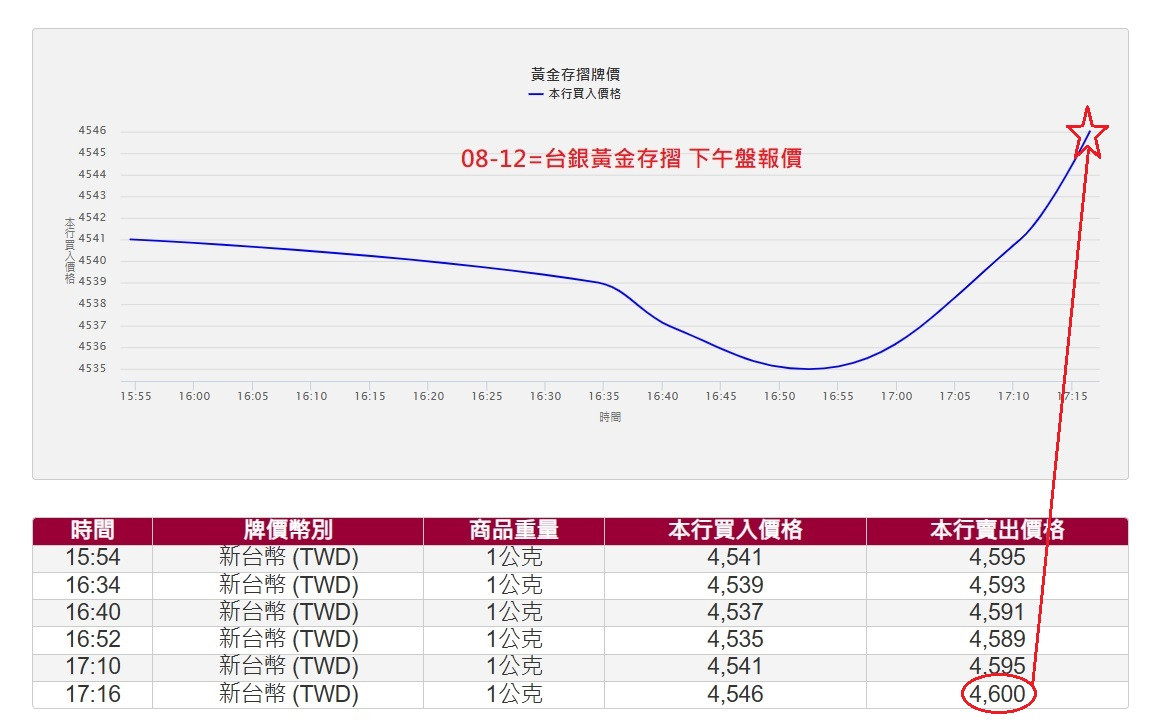Click the x-axis title 時間
The width and height of the screenshot is (1149, 722).
pyautogui.click(x=610, y=417)
